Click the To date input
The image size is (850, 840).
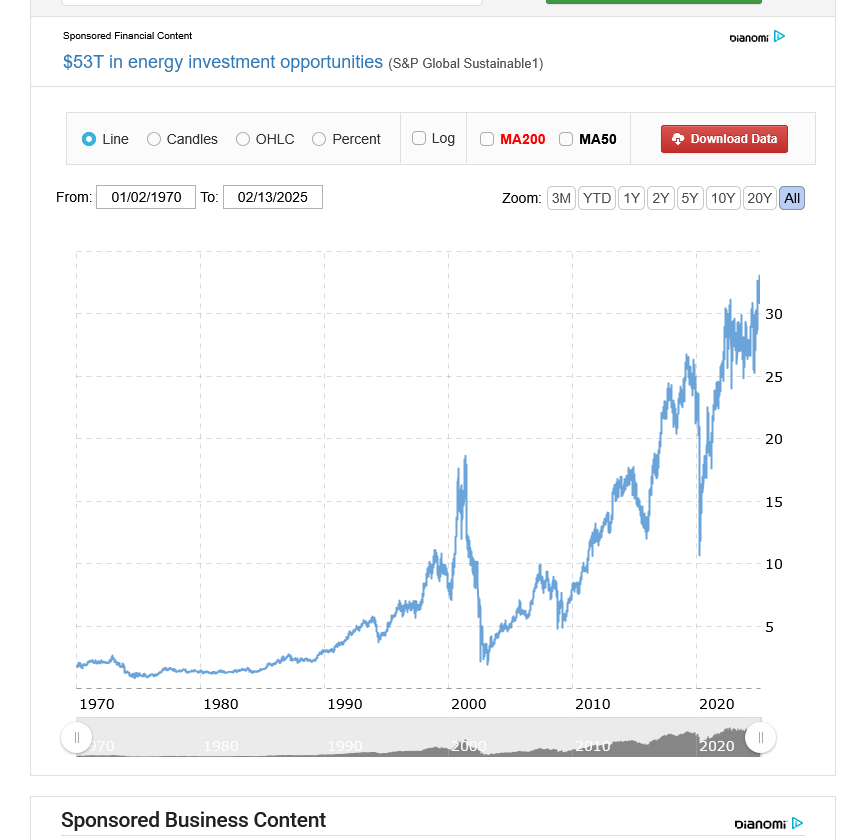pos(272,197)
